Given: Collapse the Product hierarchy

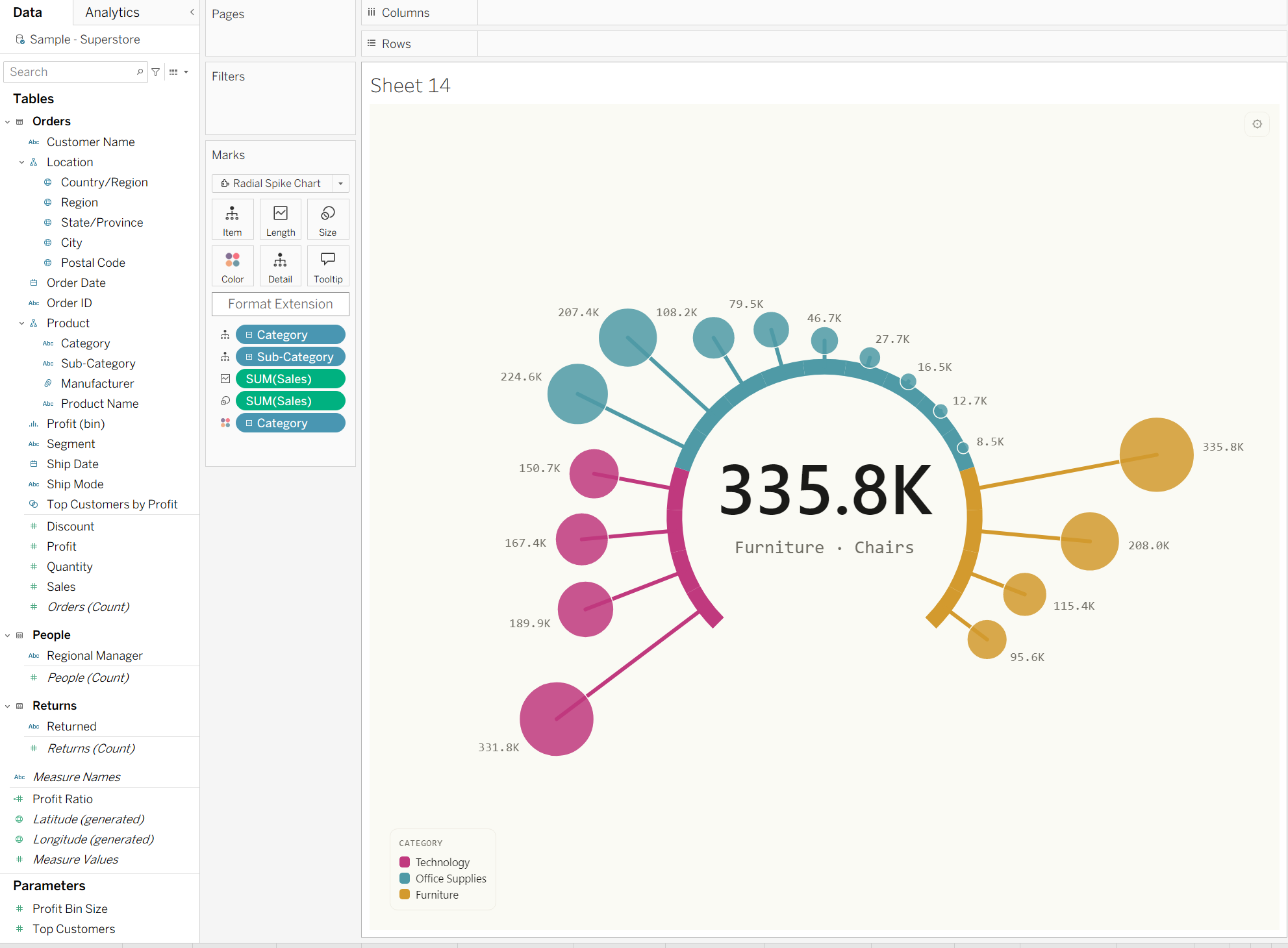Looking at the screenshot, I should (x=21, y=323).
